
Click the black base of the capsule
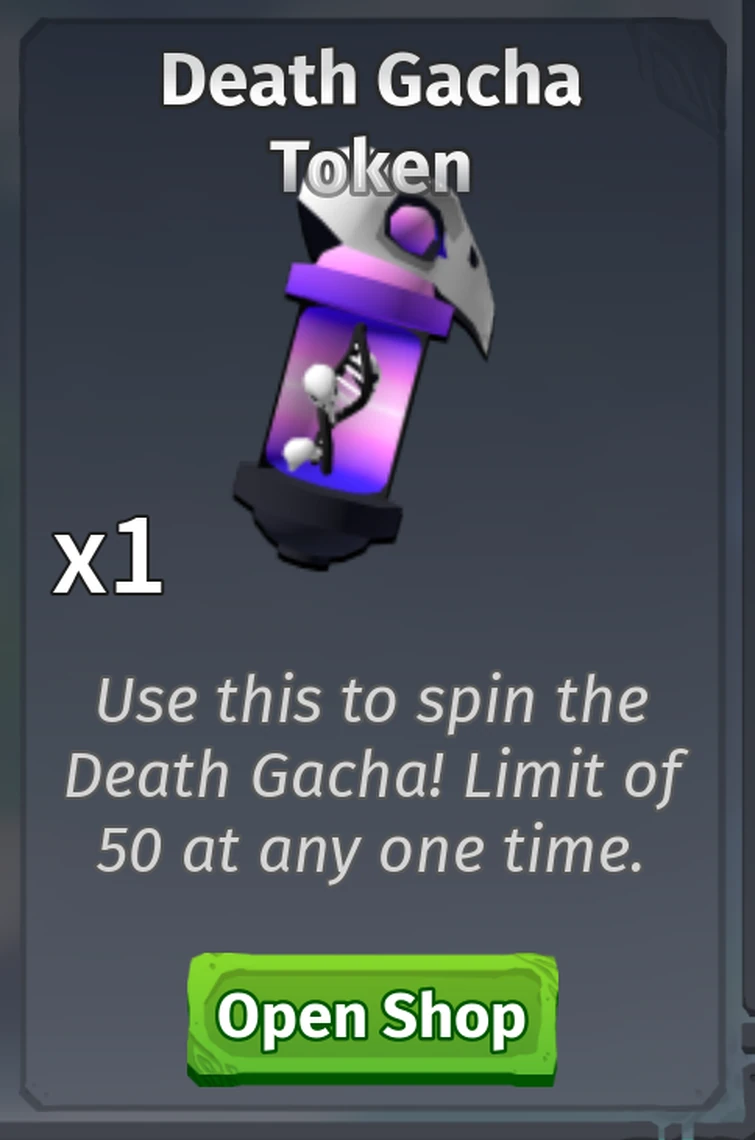pos(317,515)
